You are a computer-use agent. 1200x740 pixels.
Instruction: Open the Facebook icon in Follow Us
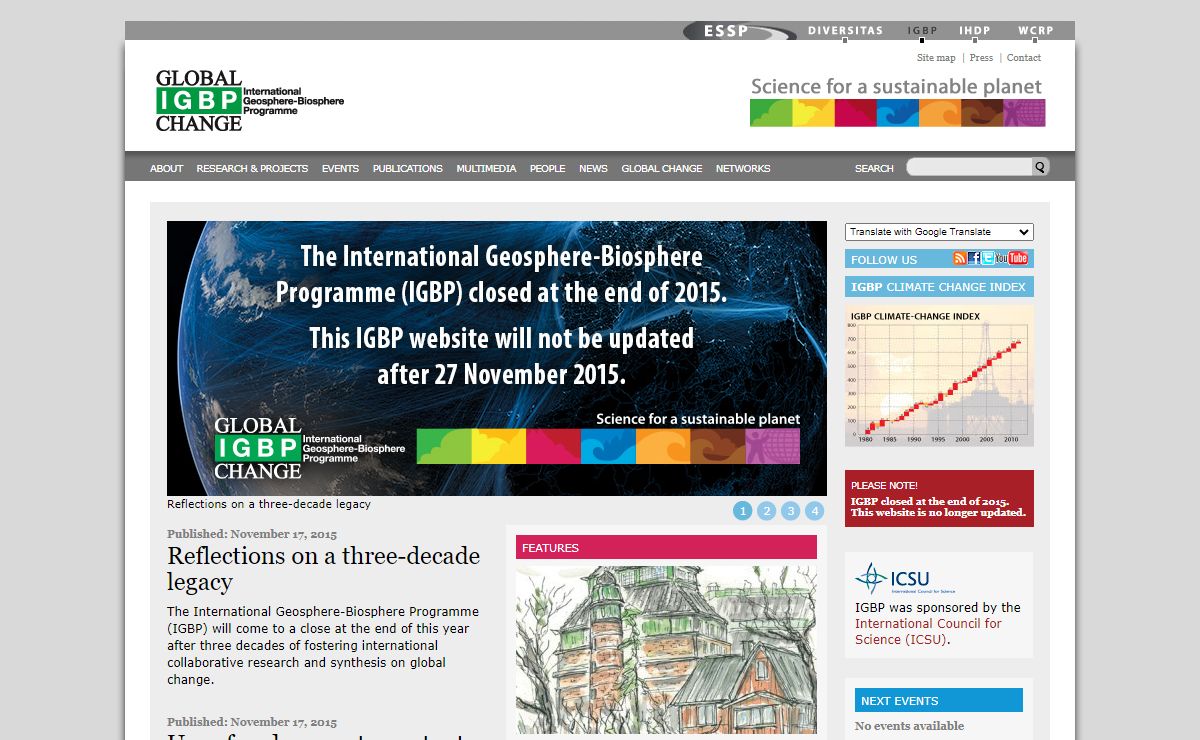(974, 258)
